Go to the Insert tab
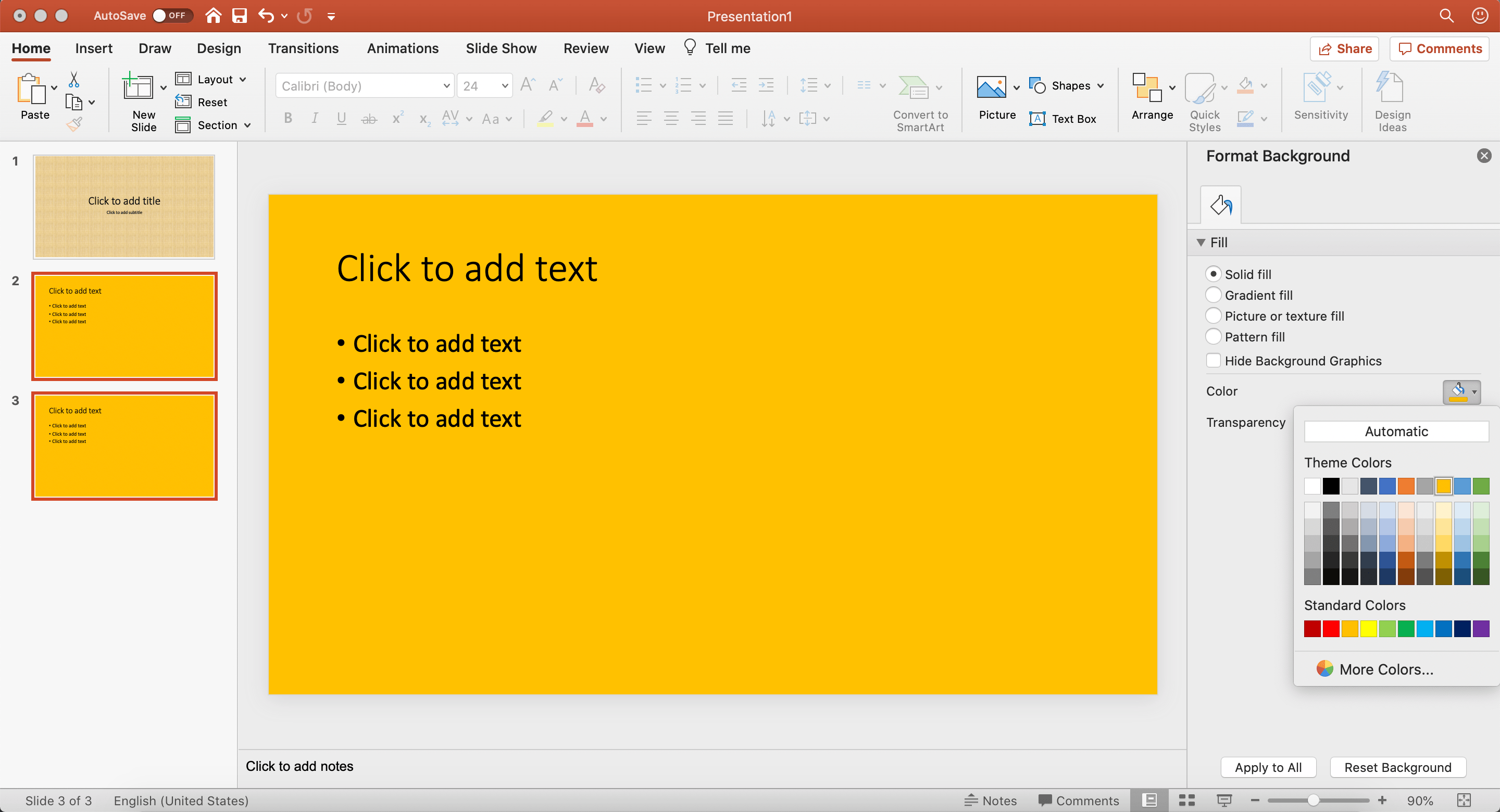The height and width of the screenshot is (812, 1500). click(x=94, y=48)
